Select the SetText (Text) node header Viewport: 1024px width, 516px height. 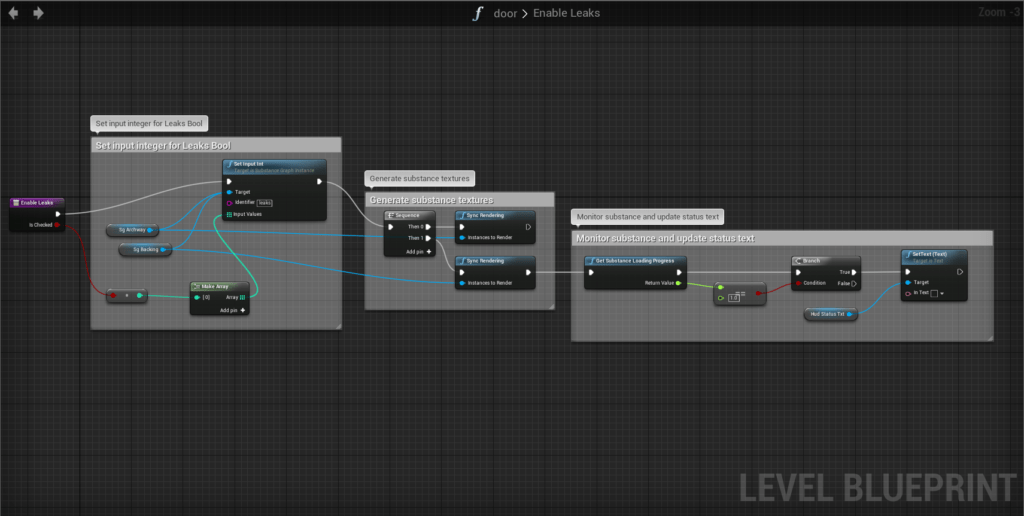click(934, 257)
